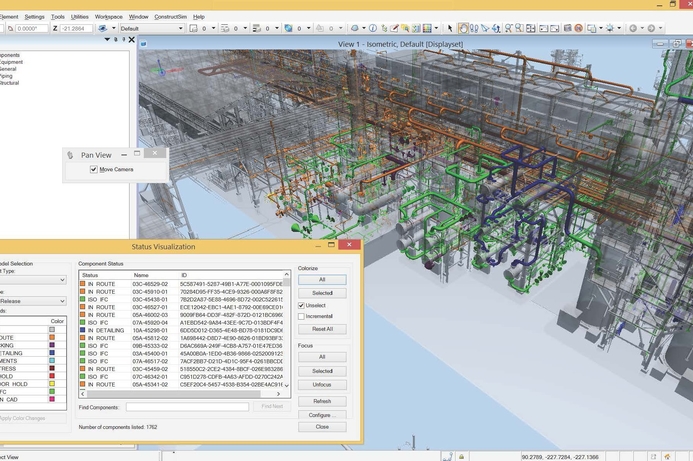Click the copy view windows icon

point(592,28)
